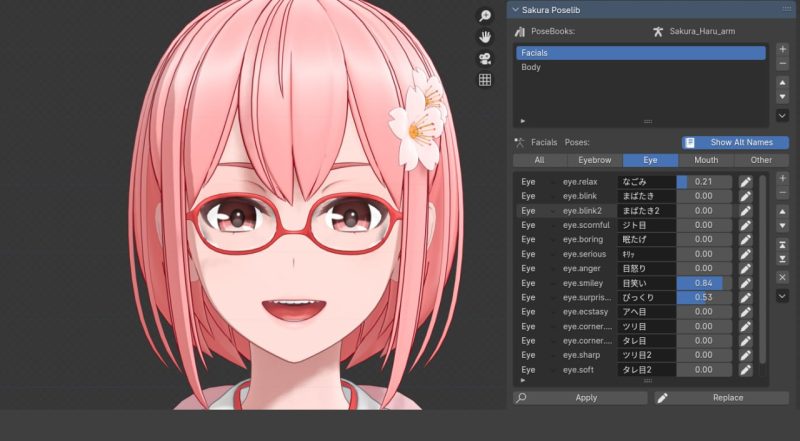Click the Replace button
This screenshot has width=800, height=441.
coord(720,398)
